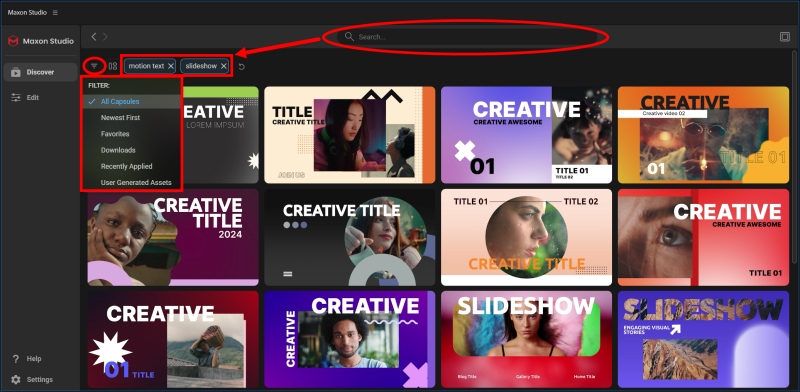Viewport: 800px width, 392px height.
Task: Click the Settings gear icon
Action: coord(16,380)
